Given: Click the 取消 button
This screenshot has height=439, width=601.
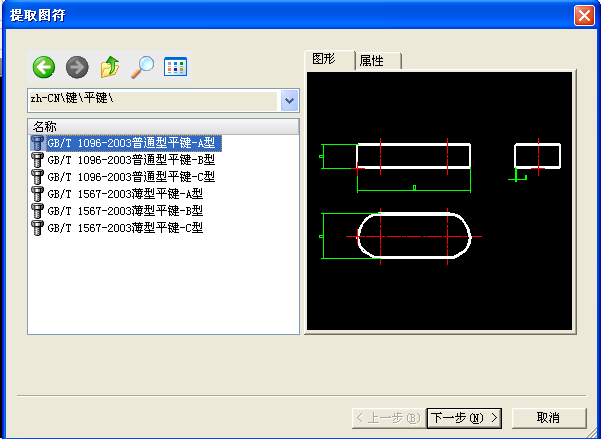Looking at the screenshot, I should pyautogui.click(x=547, y=417).
